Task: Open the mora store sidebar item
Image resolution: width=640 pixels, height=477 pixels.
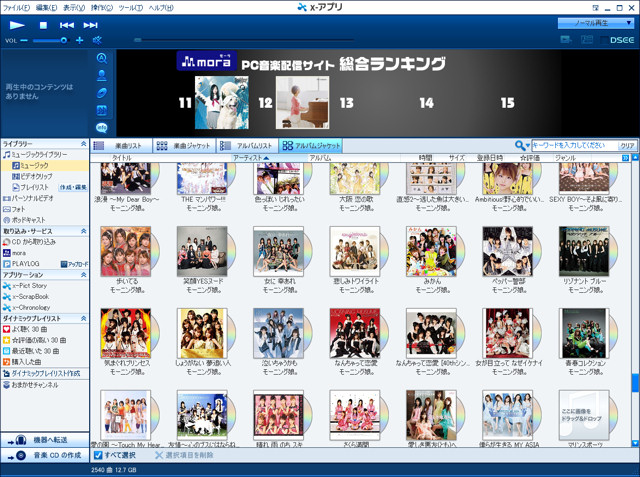Action: (x=14, y=253)
